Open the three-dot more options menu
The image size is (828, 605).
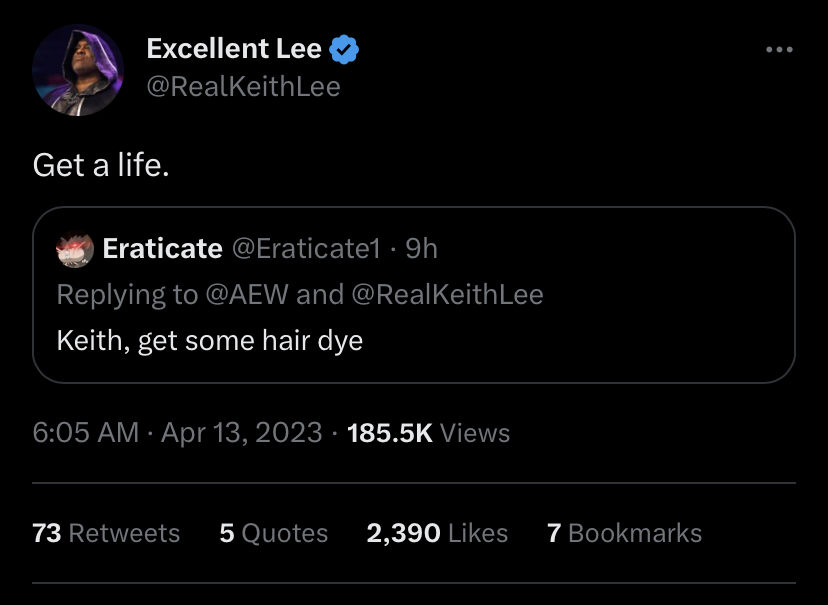click(778, 50)
